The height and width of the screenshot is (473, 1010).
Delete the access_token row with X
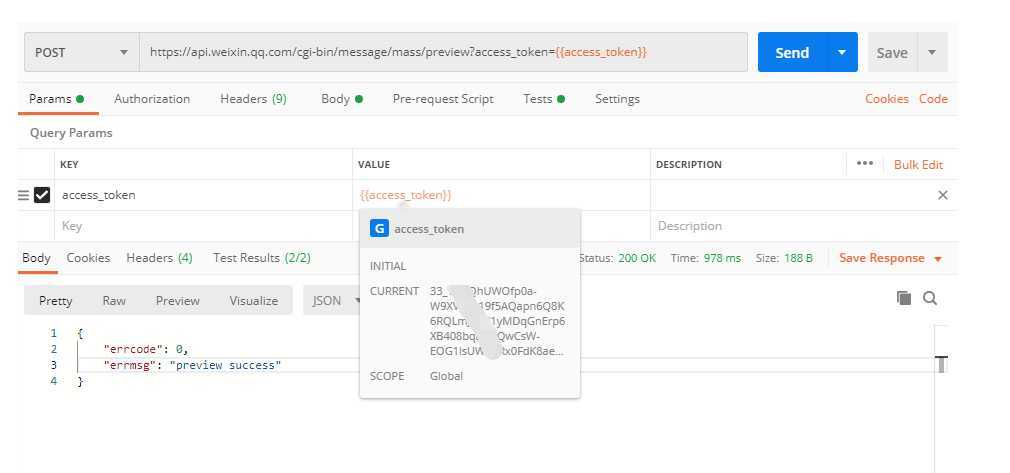[942, 195]
